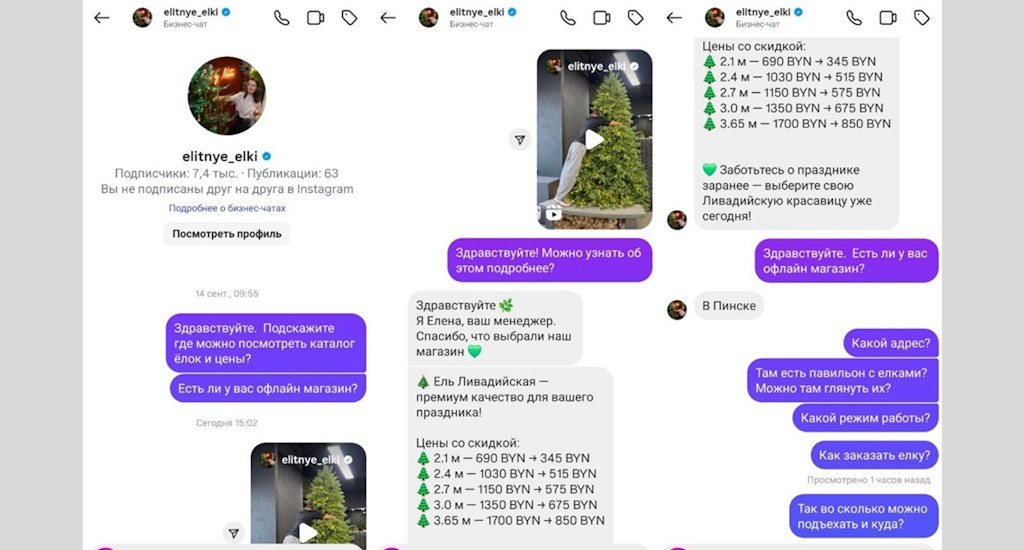Start a voice call in the middle chat panel

click(568, 18)
